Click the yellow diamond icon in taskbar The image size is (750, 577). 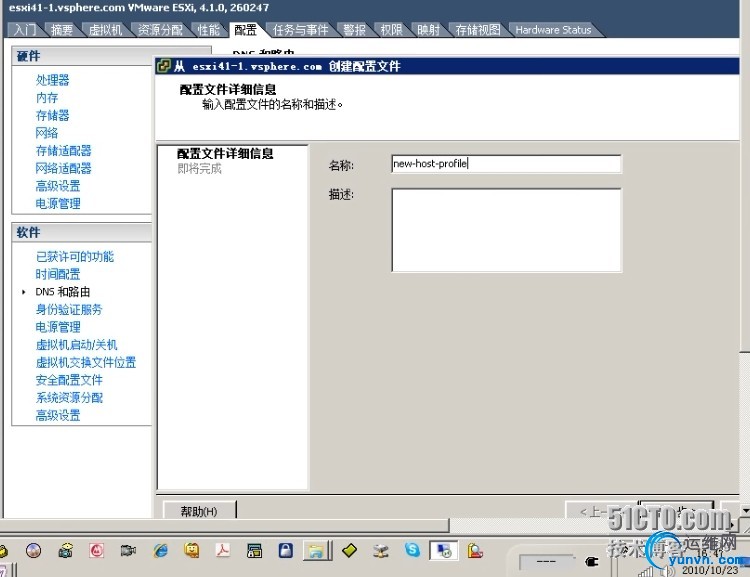pos(349,551)
